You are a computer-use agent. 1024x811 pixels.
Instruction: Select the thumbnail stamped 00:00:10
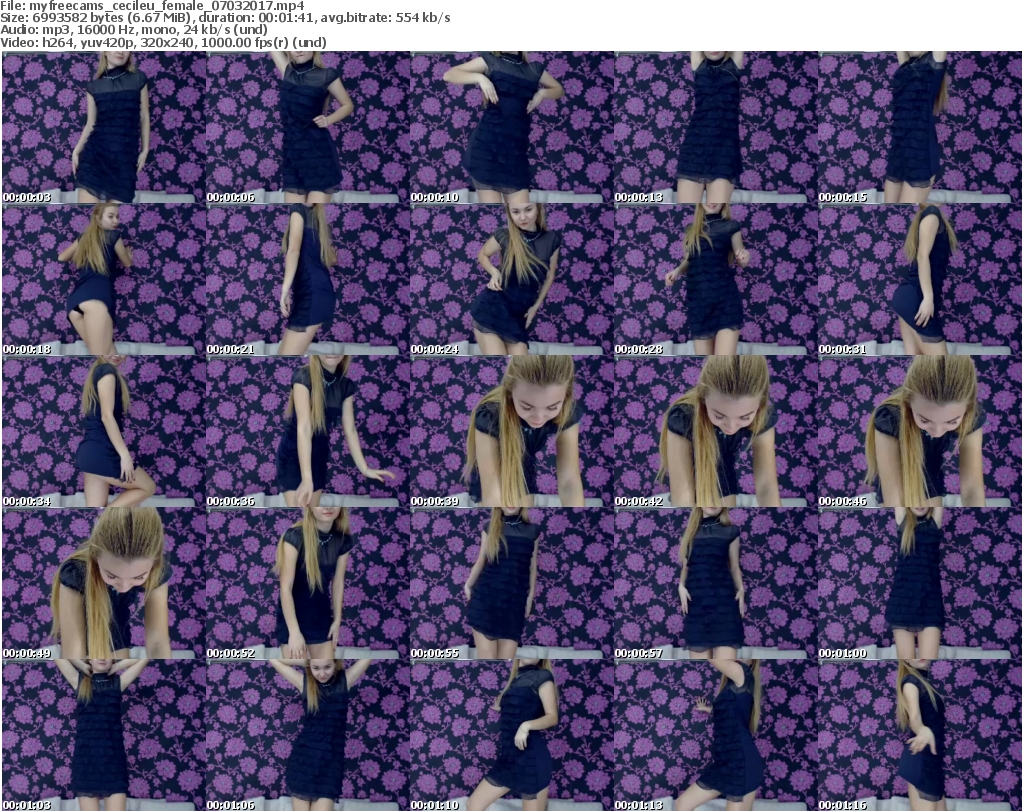511,127
